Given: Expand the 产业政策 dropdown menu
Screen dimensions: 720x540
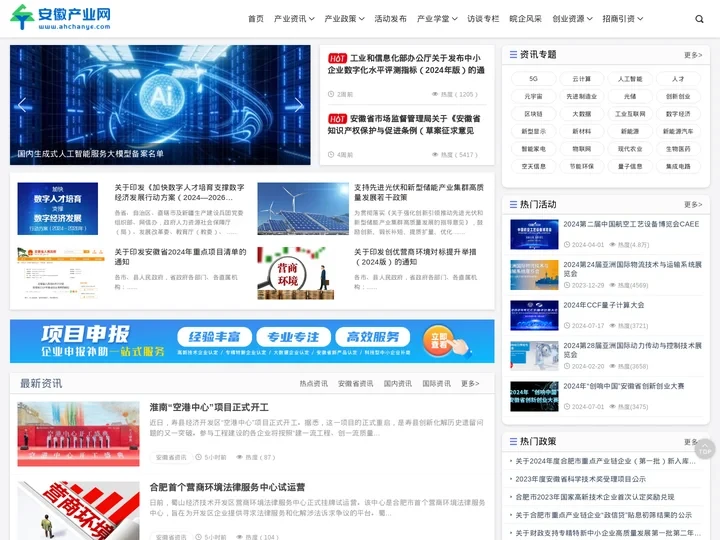Looking at the screenshot, I should coord(344,19).
